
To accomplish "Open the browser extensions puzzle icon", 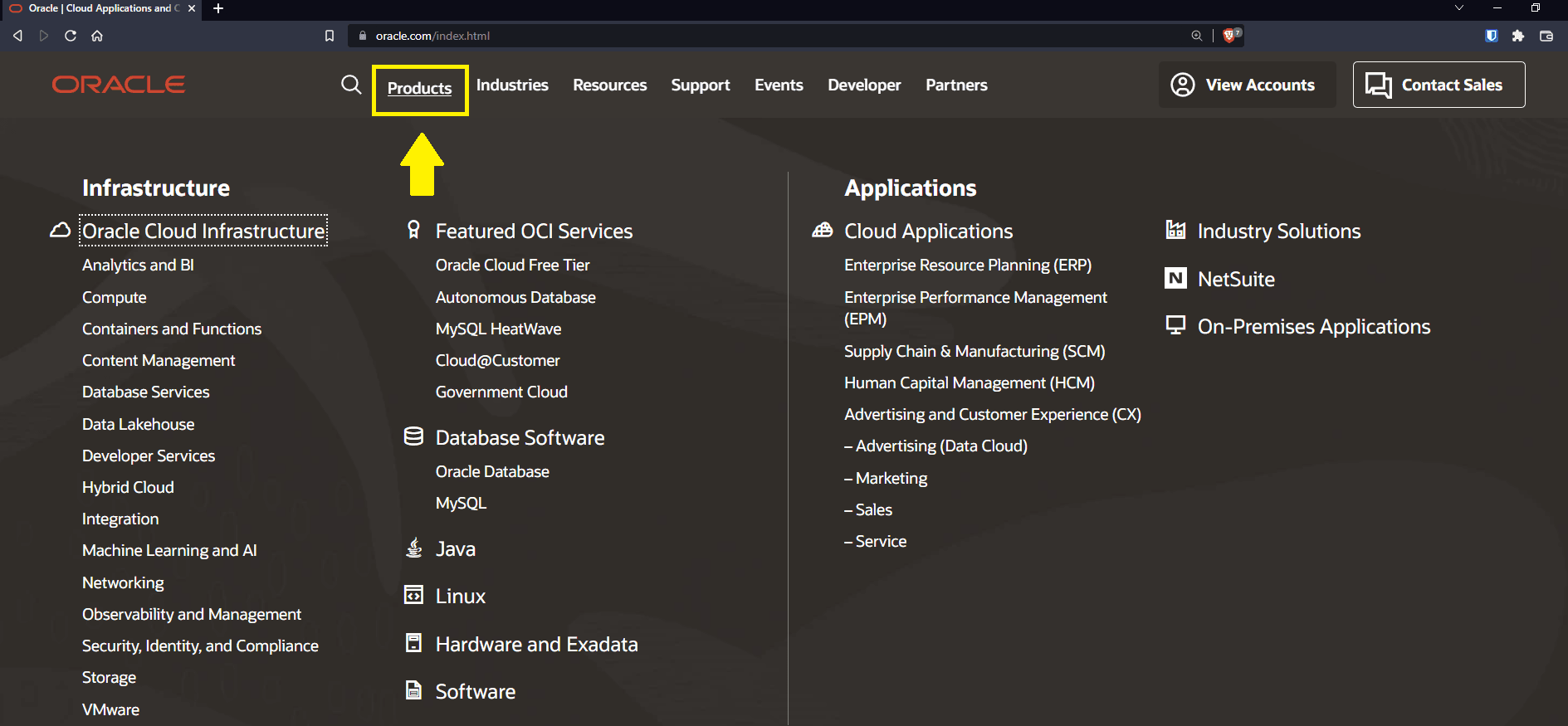I will click(1518, 36).
